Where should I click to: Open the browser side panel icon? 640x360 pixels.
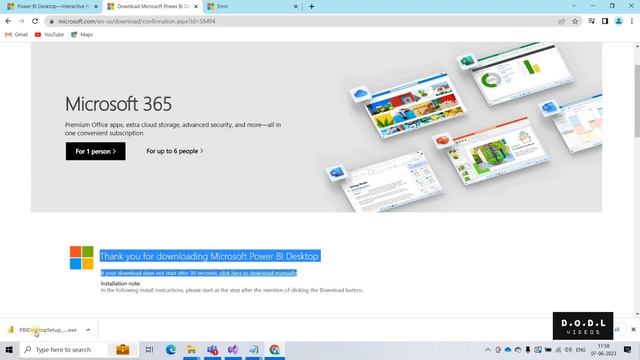click(x=605, y=21)
